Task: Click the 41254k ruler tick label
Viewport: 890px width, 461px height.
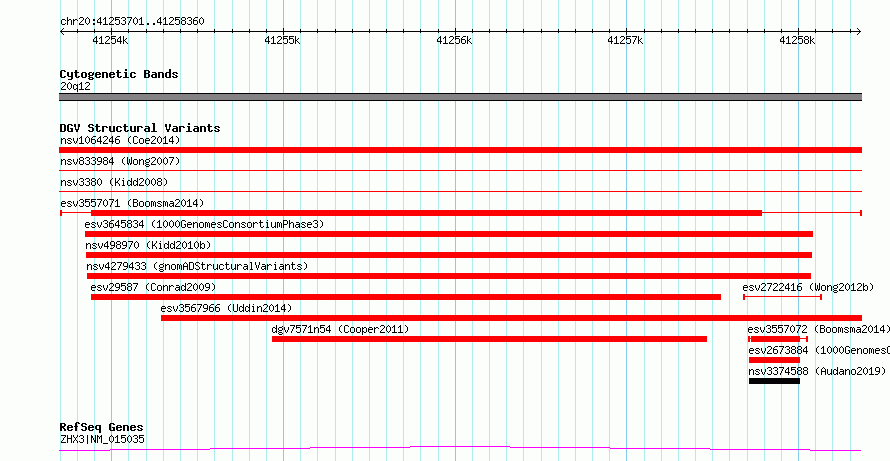Action: pyautogui.click(x=111, y=40)
